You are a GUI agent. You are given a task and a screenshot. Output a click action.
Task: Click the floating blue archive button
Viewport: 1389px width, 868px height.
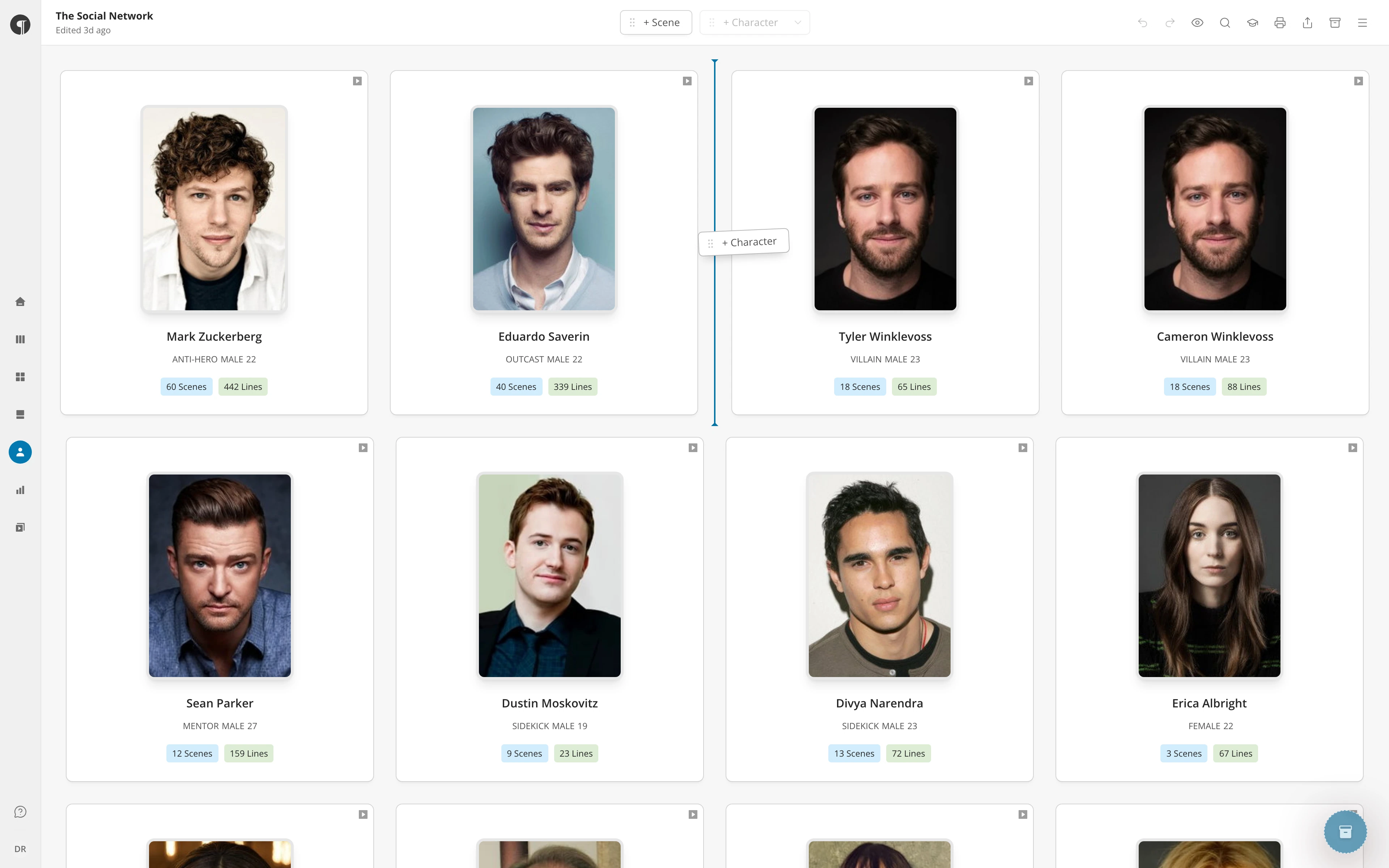[x=1345, y=831]
